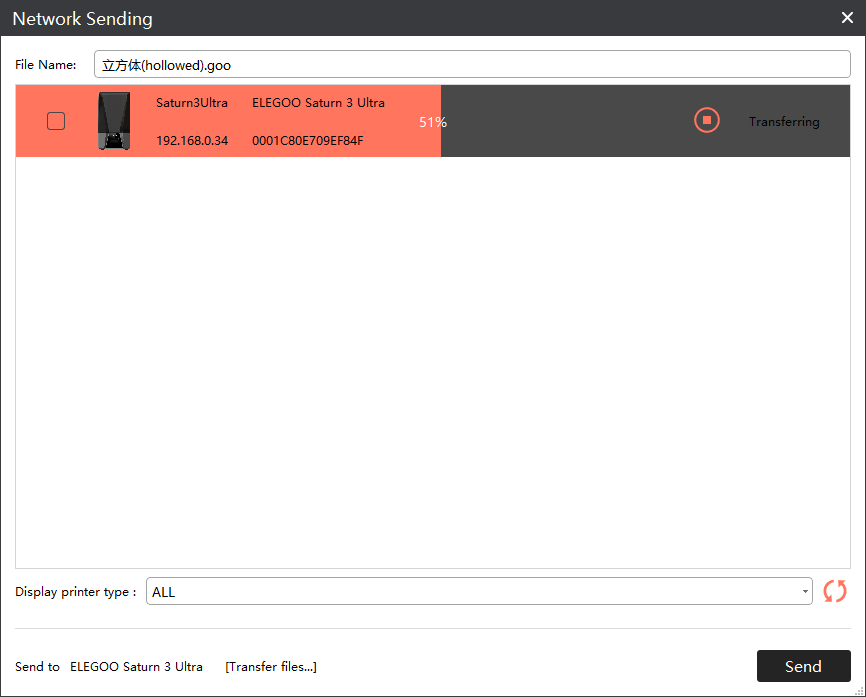Close the Network Sending dialog
Image resolution: width=866 pixels, height=697 pixels.
(x=847, y=18)
